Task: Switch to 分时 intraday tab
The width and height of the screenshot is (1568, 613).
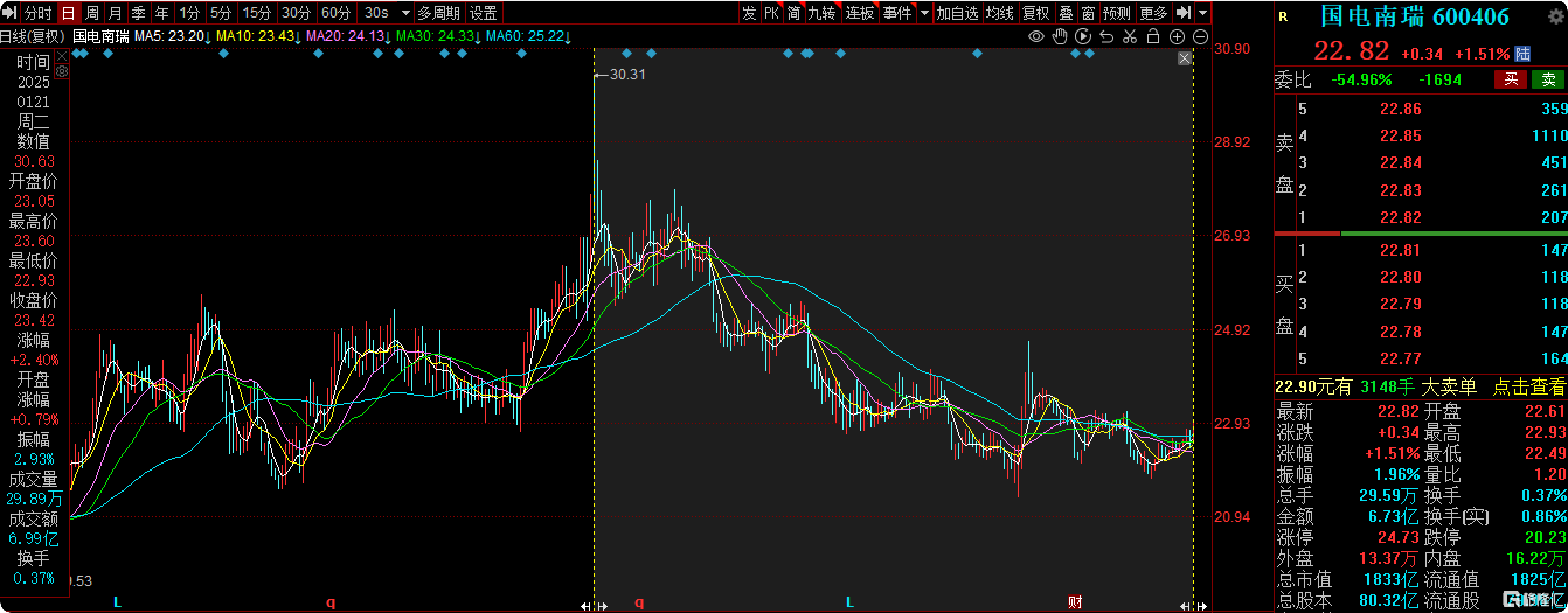Action: [39, 13]
